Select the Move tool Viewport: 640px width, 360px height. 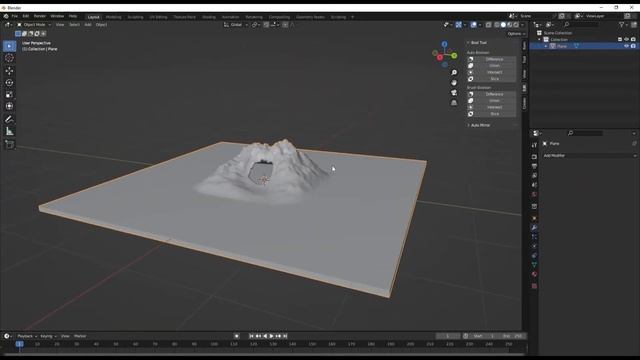(x=9, y=71)
